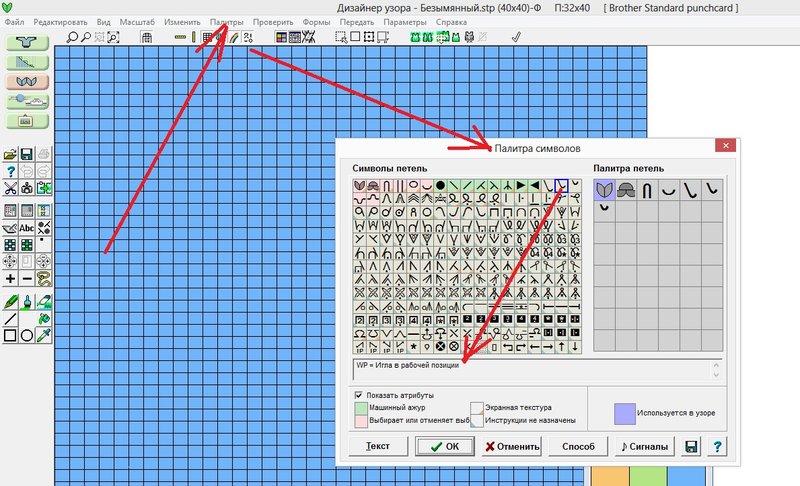The image size is (800, 486).
Task: Select the straight line tool
Action: click(10, 319)
